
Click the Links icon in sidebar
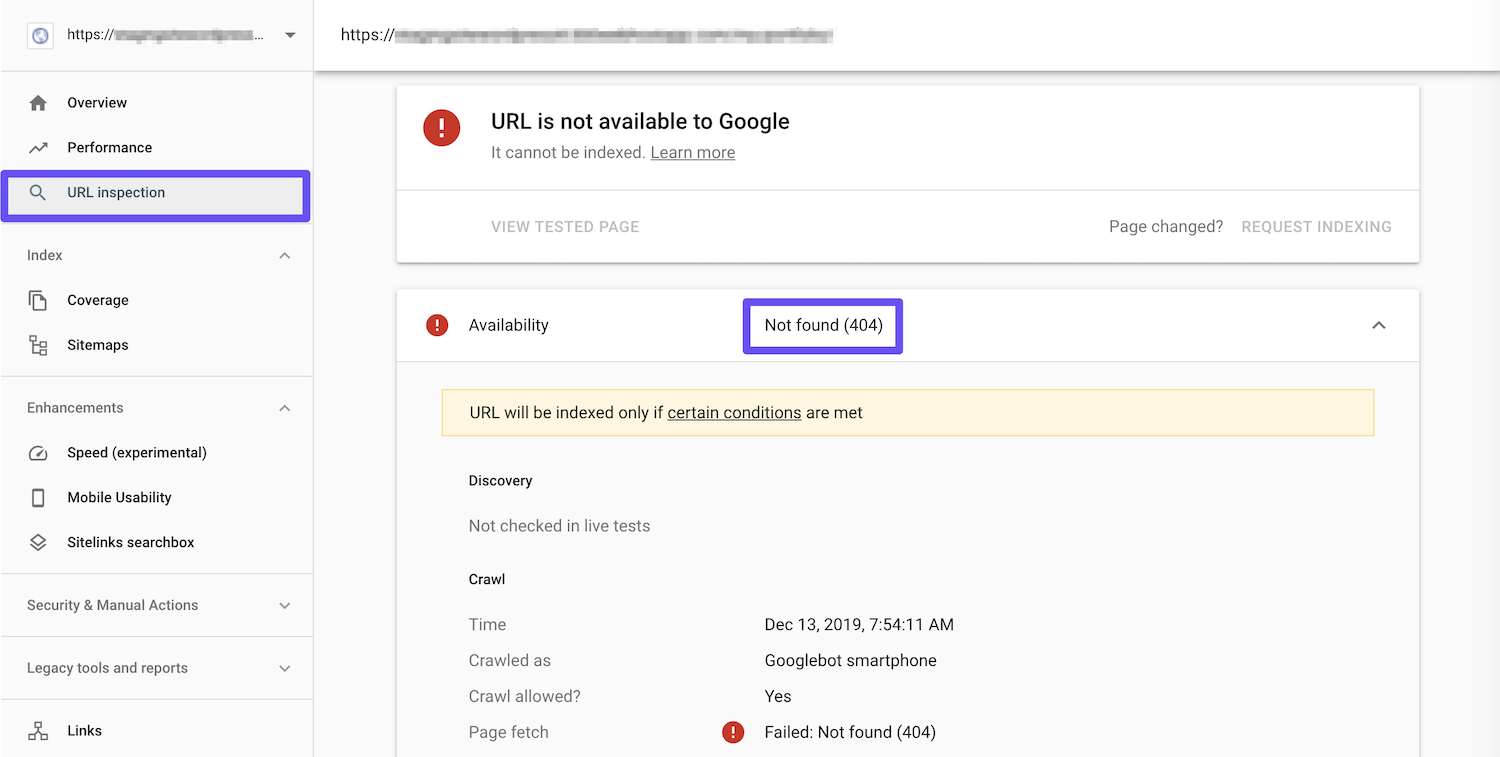[37, 730]
